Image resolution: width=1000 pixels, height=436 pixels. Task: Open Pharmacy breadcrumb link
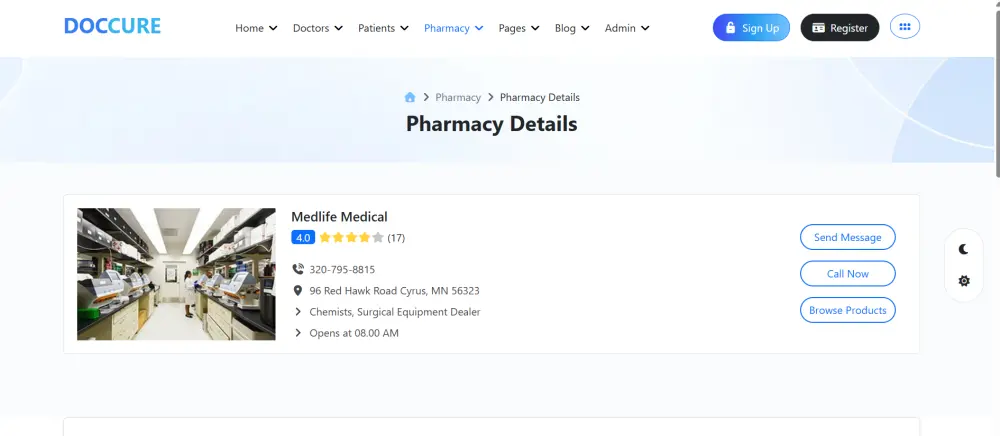pyautogui.click(x=458, y=98)
